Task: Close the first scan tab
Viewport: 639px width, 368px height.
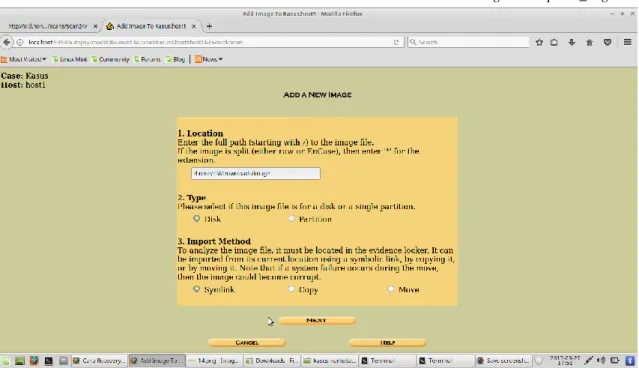Action: click(x=95, y=26)
